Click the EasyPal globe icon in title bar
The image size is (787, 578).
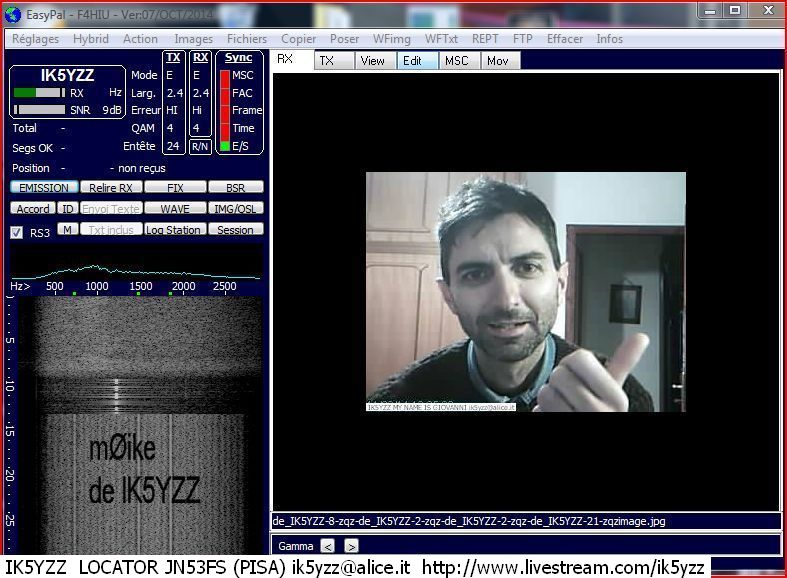coord(12,13)
